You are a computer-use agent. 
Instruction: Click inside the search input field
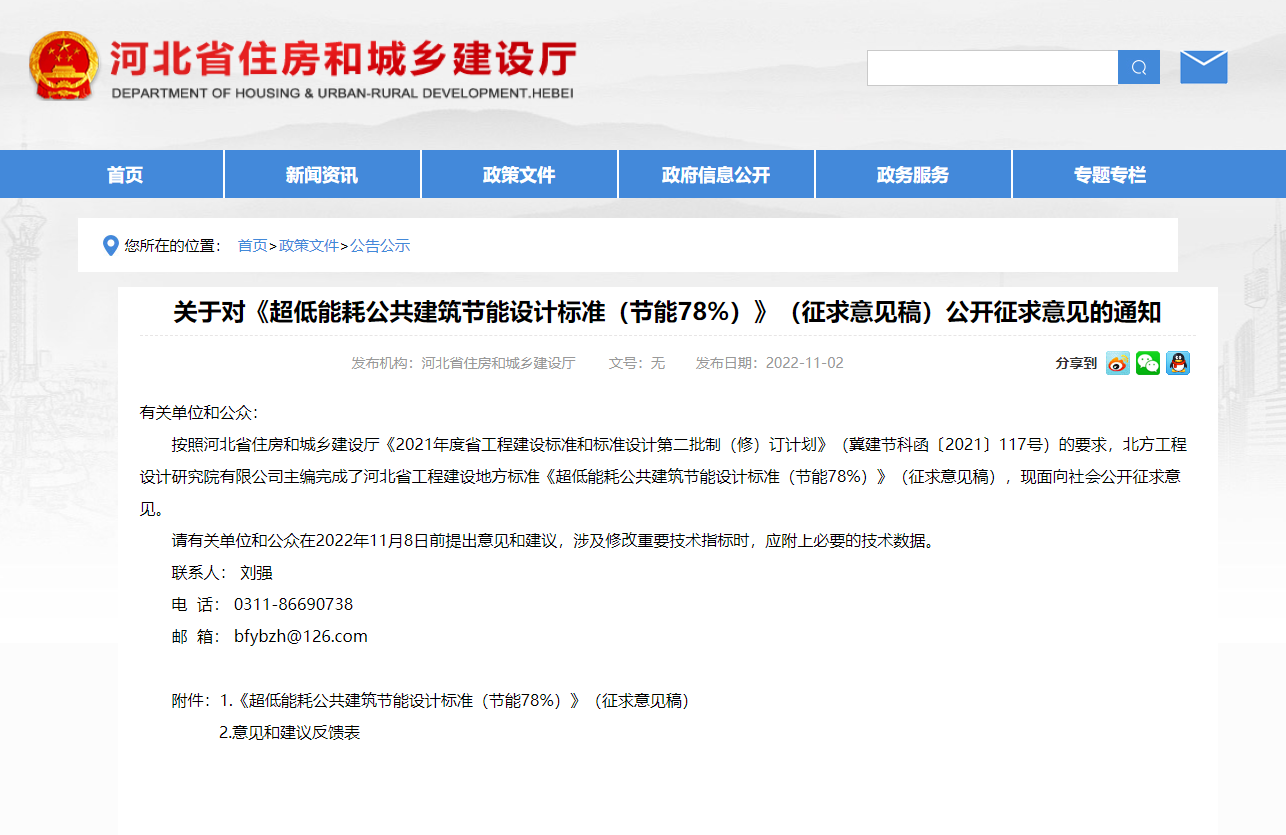click(x=990, y=67)
